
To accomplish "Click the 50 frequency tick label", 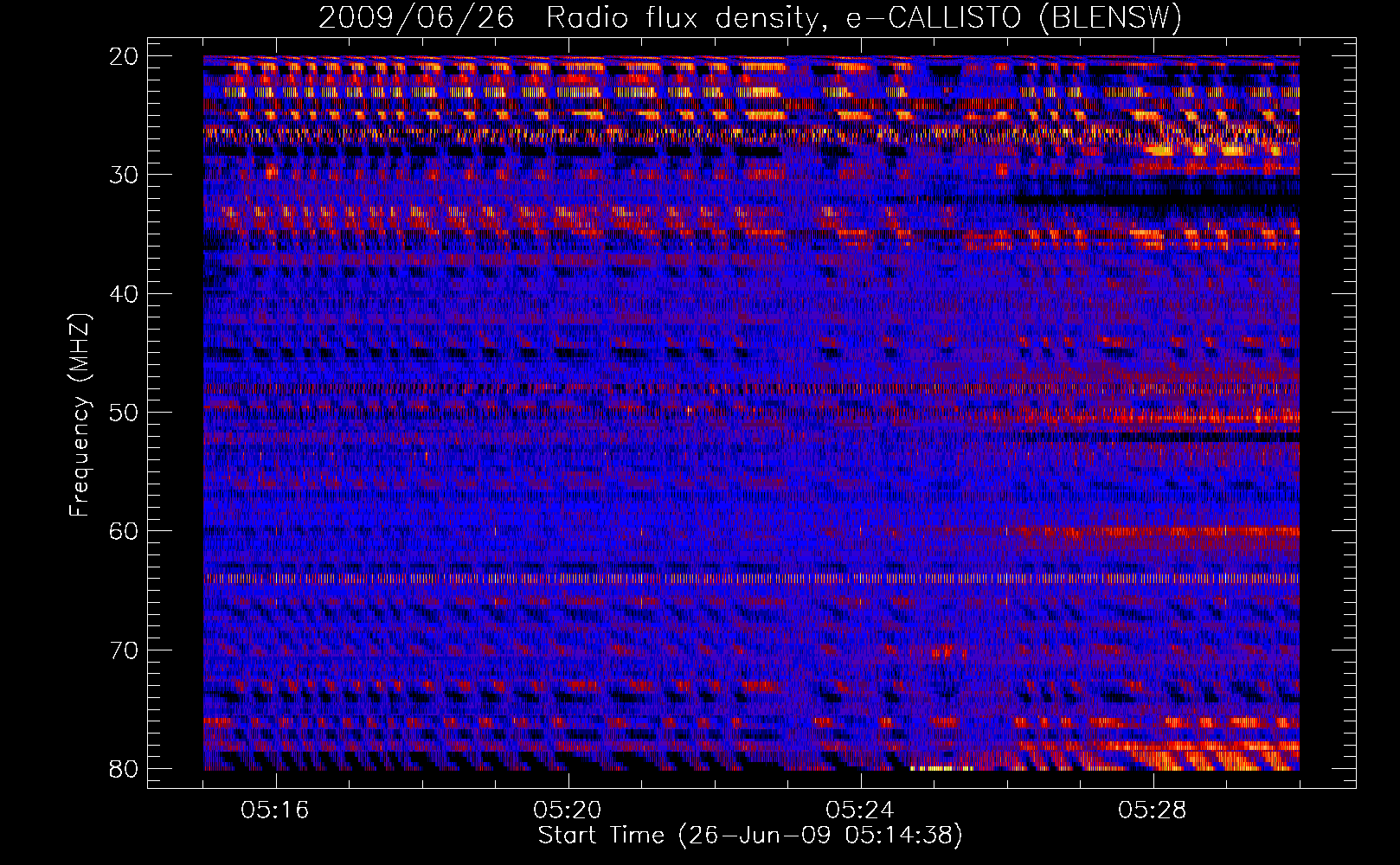I will (x=125, y=413).
